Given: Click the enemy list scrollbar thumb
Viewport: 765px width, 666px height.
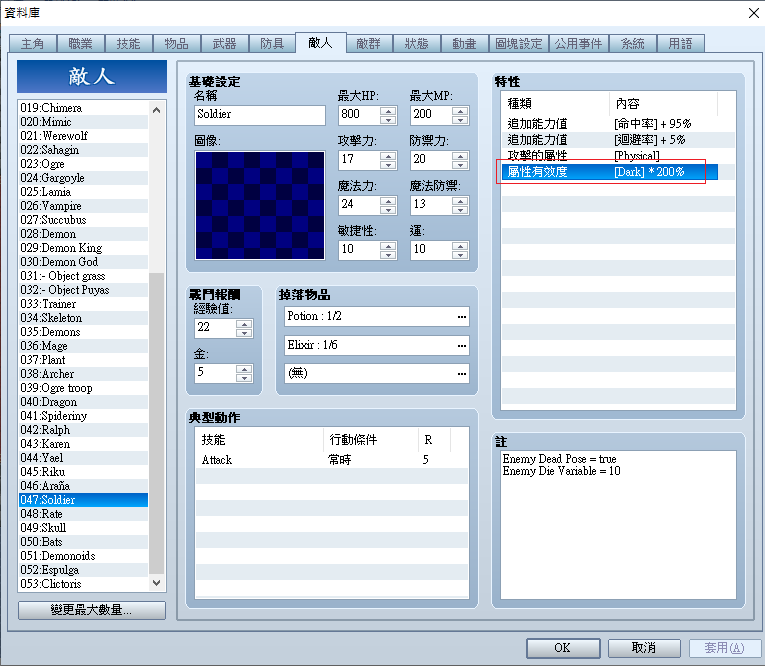Looking at the screenshot, I should tap(156, 423).
